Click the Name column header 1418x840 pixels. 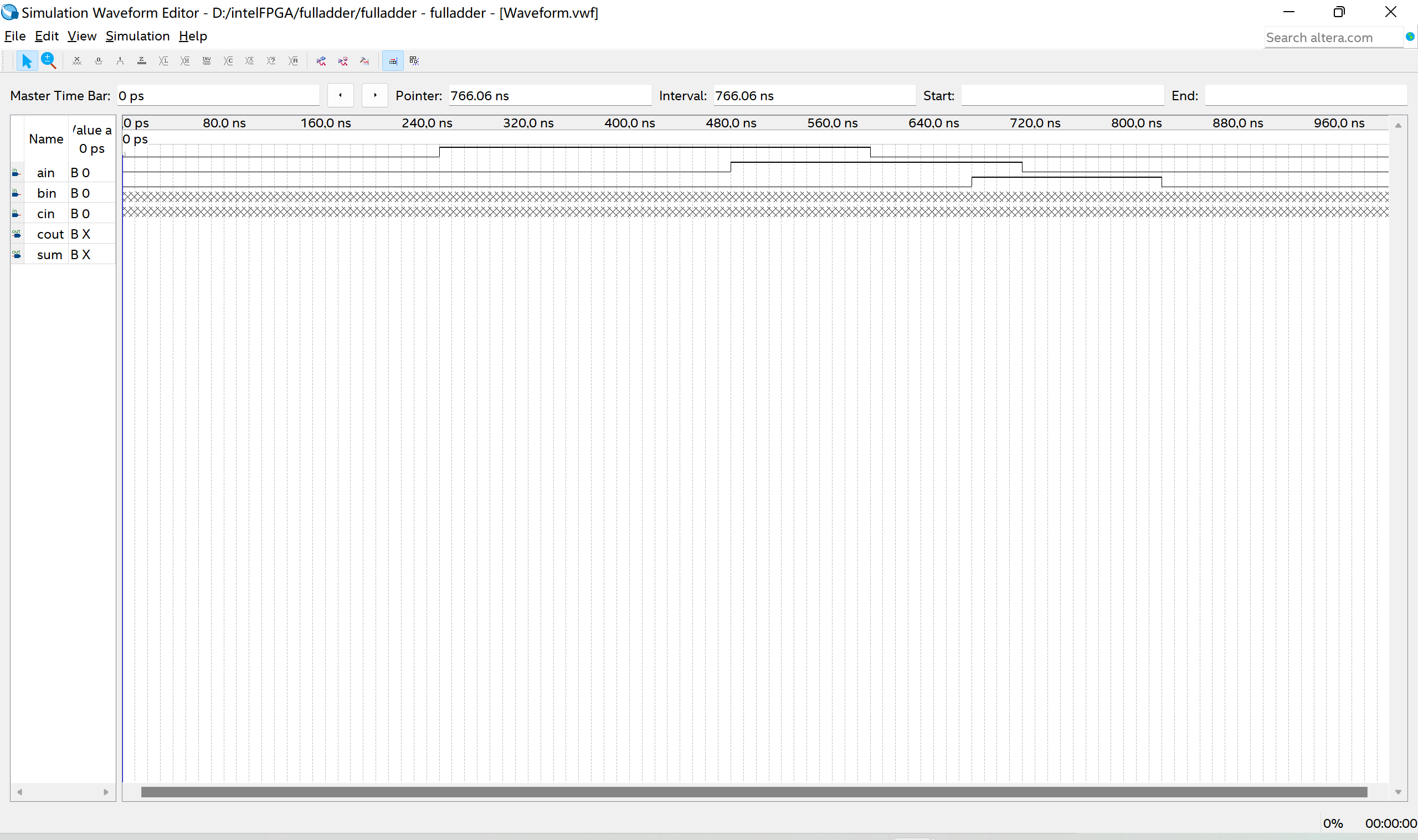(x=46, y=139)
